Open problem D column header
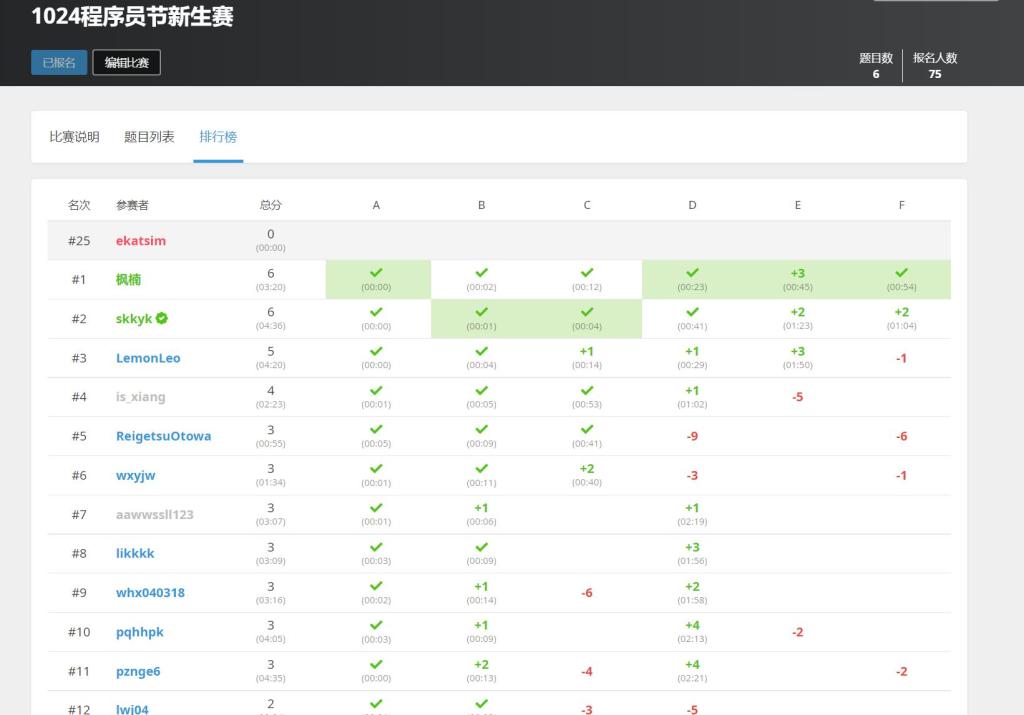The image size is (1024, 715). coord(692,205)
